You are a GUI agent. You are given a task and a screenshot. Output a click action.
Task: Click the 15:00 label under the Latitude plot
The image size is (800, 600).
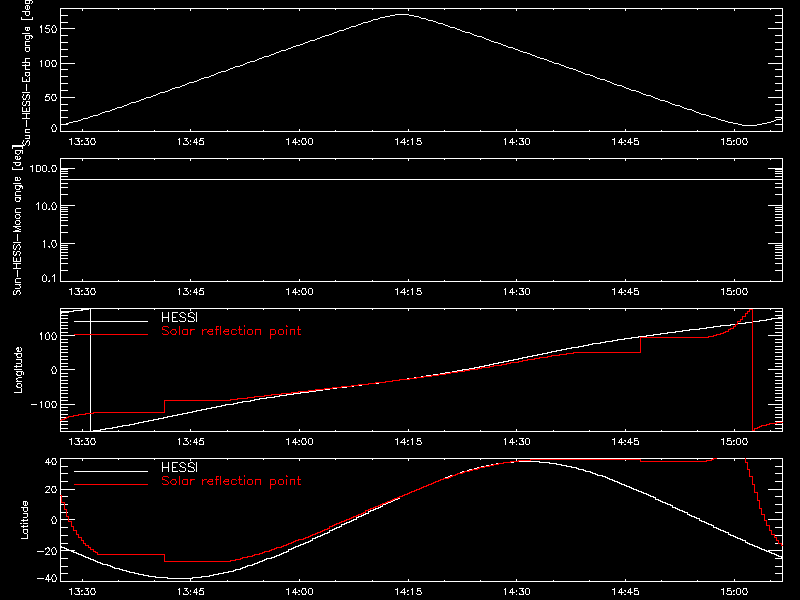pyautogui.click(x=734, y=591)
